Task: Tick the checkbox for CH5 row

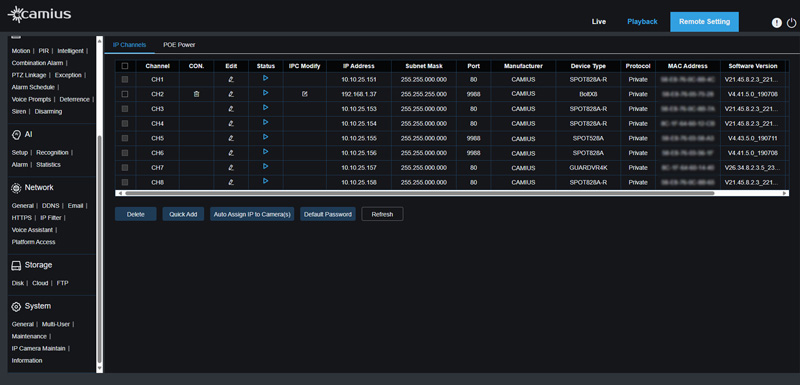Action: 125,138
